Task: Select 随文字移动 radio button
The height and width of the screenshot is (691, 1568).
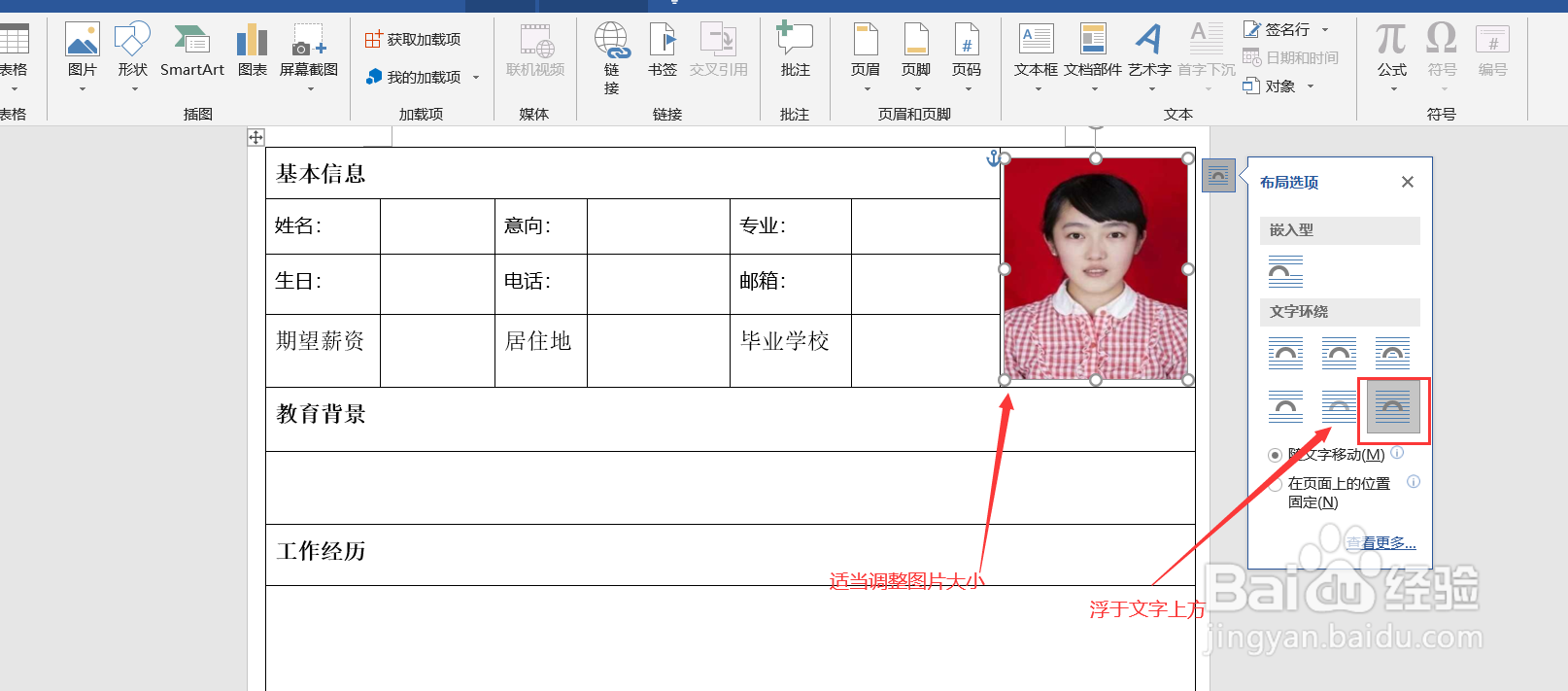Action: [x=1275, y=455]
